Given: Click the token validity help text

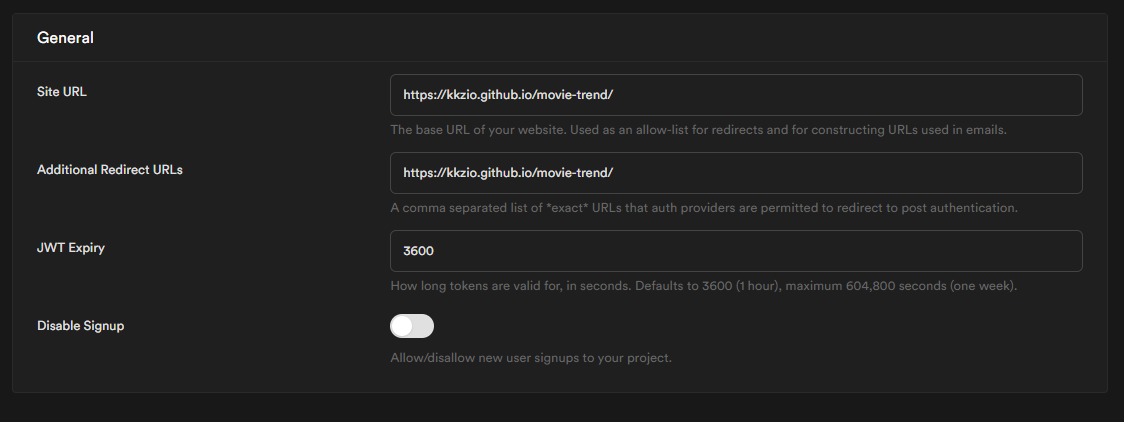Looking at the screenshot, I should click(x=703, y=286).
